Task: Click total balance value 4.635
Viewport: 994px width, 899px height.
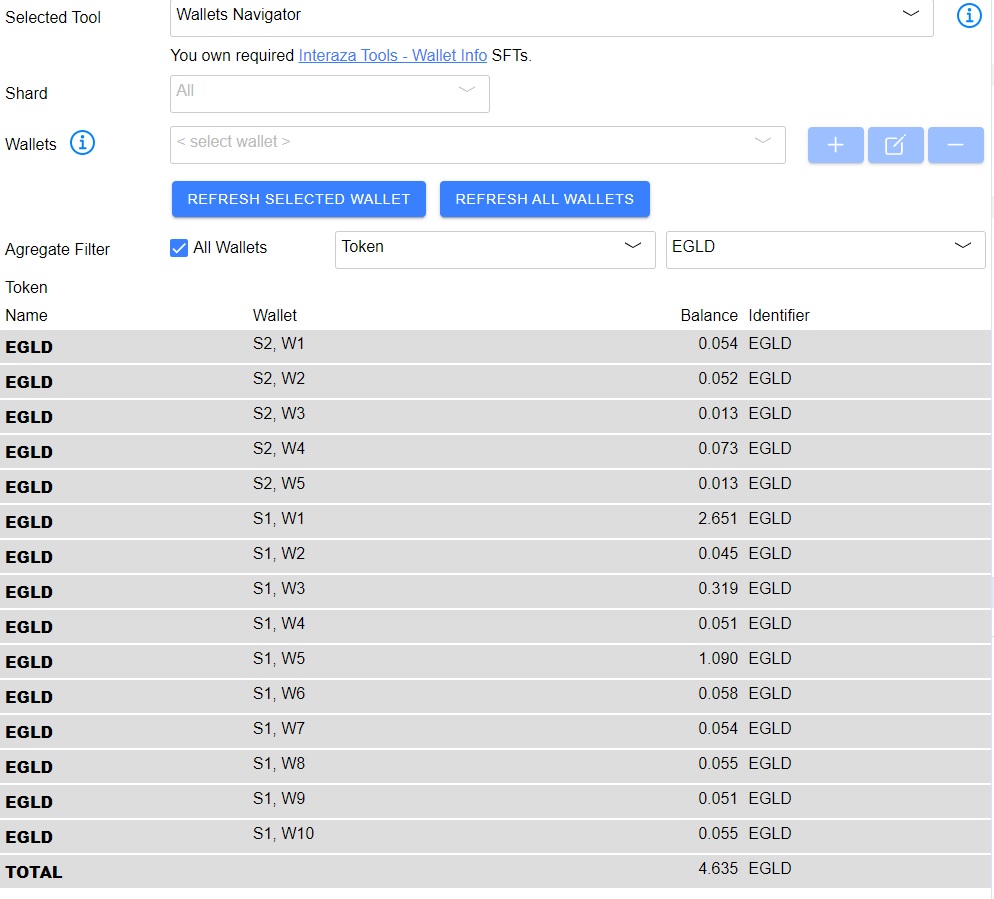Action: pos(718,868)
